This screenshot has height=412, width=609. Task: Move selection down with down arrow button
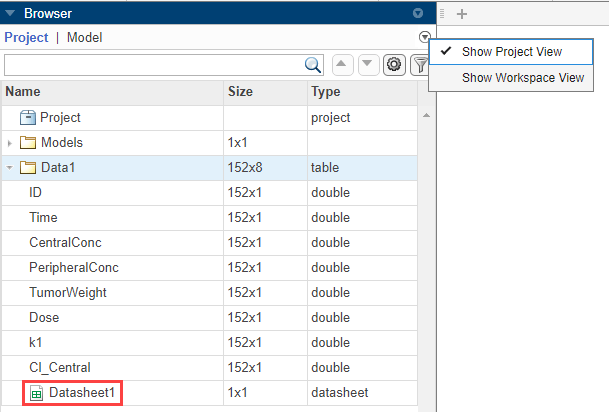[368, 64]
